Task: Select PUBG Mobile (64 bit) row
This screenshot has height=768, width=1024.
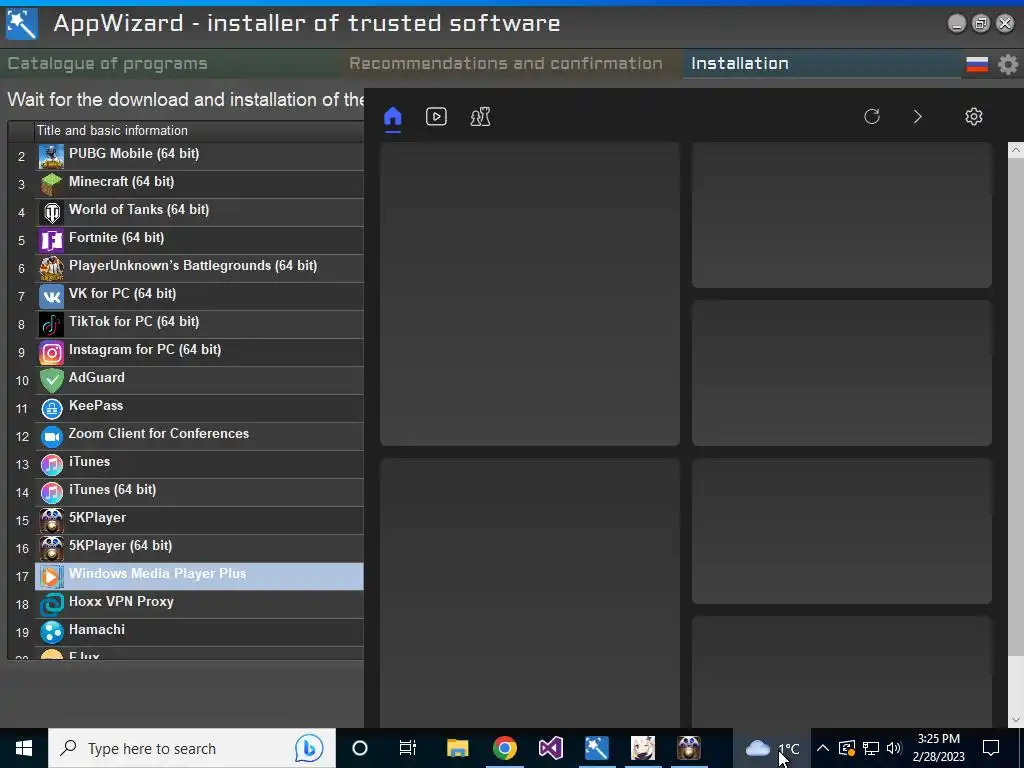Action: [199, 157]
